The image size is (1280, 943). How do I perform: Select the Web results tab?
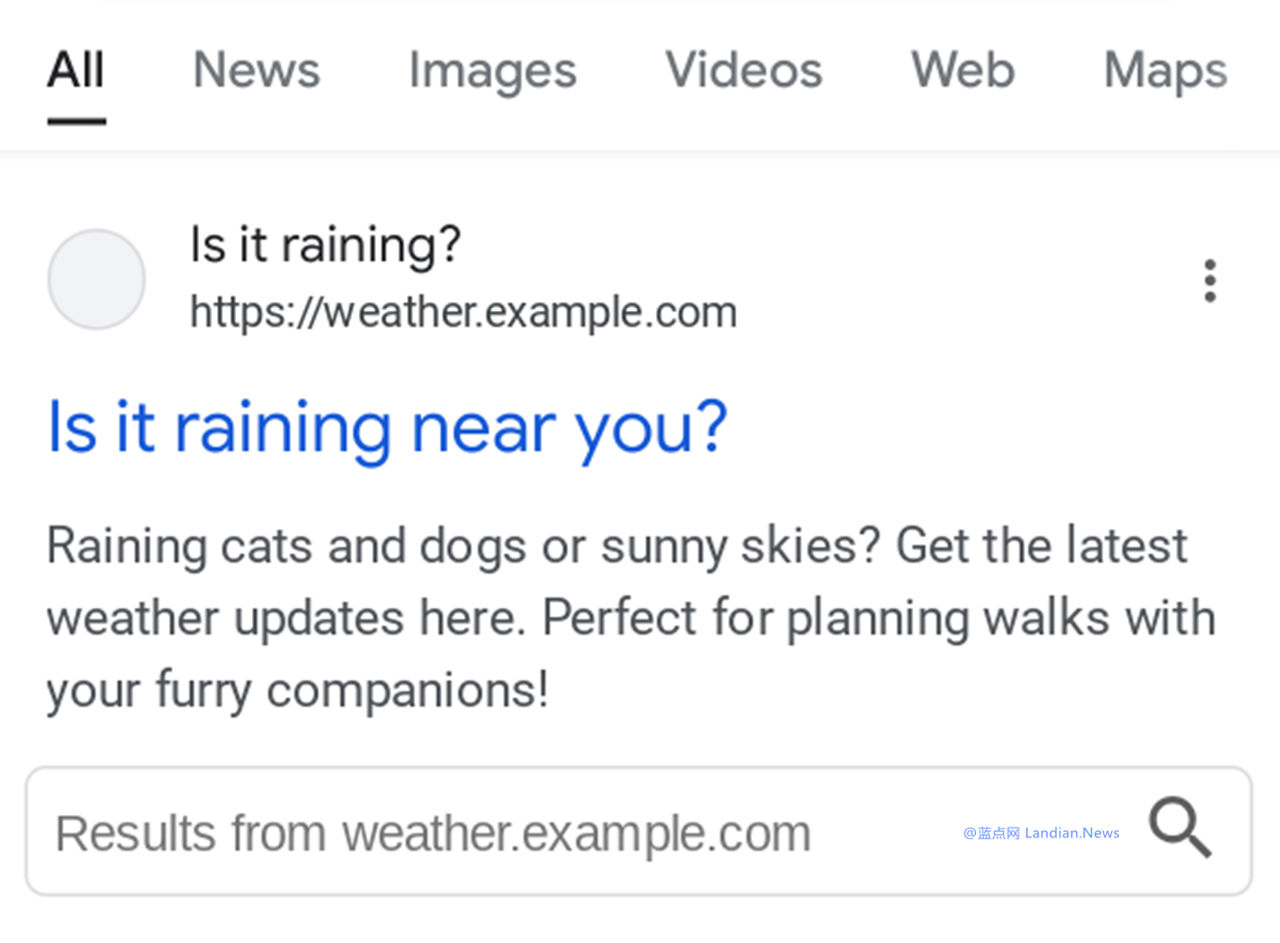pyautogui.click(x=962, y=70)
